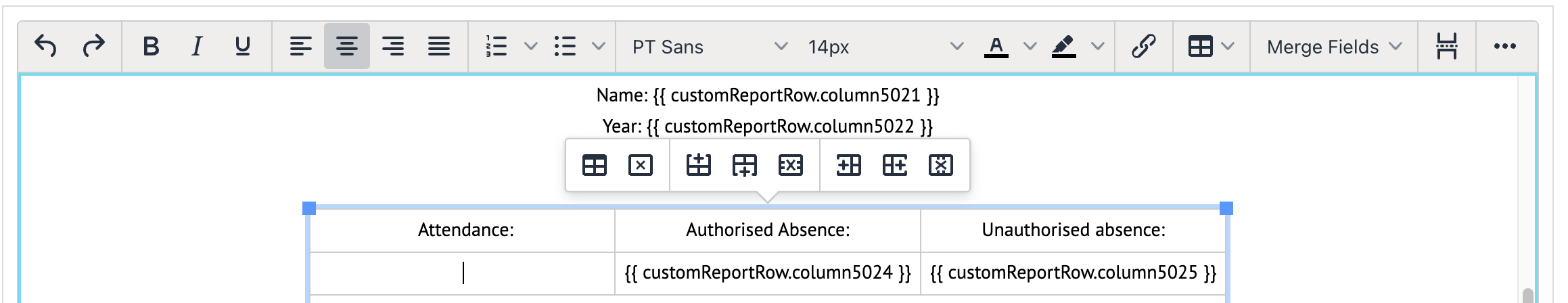Delete the column in the table toolbar
The height and width of the screenshot is (303, 1568).
940,165
